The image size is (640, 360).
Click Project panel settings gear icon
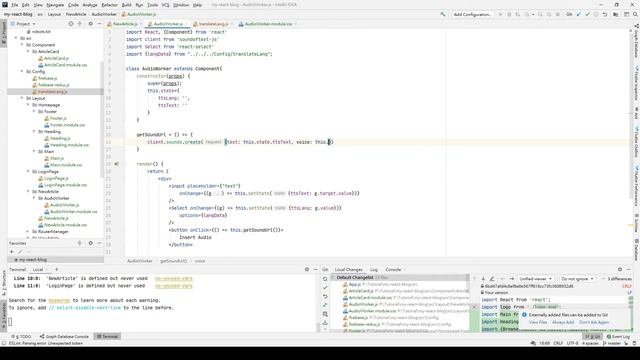point(91,24)
